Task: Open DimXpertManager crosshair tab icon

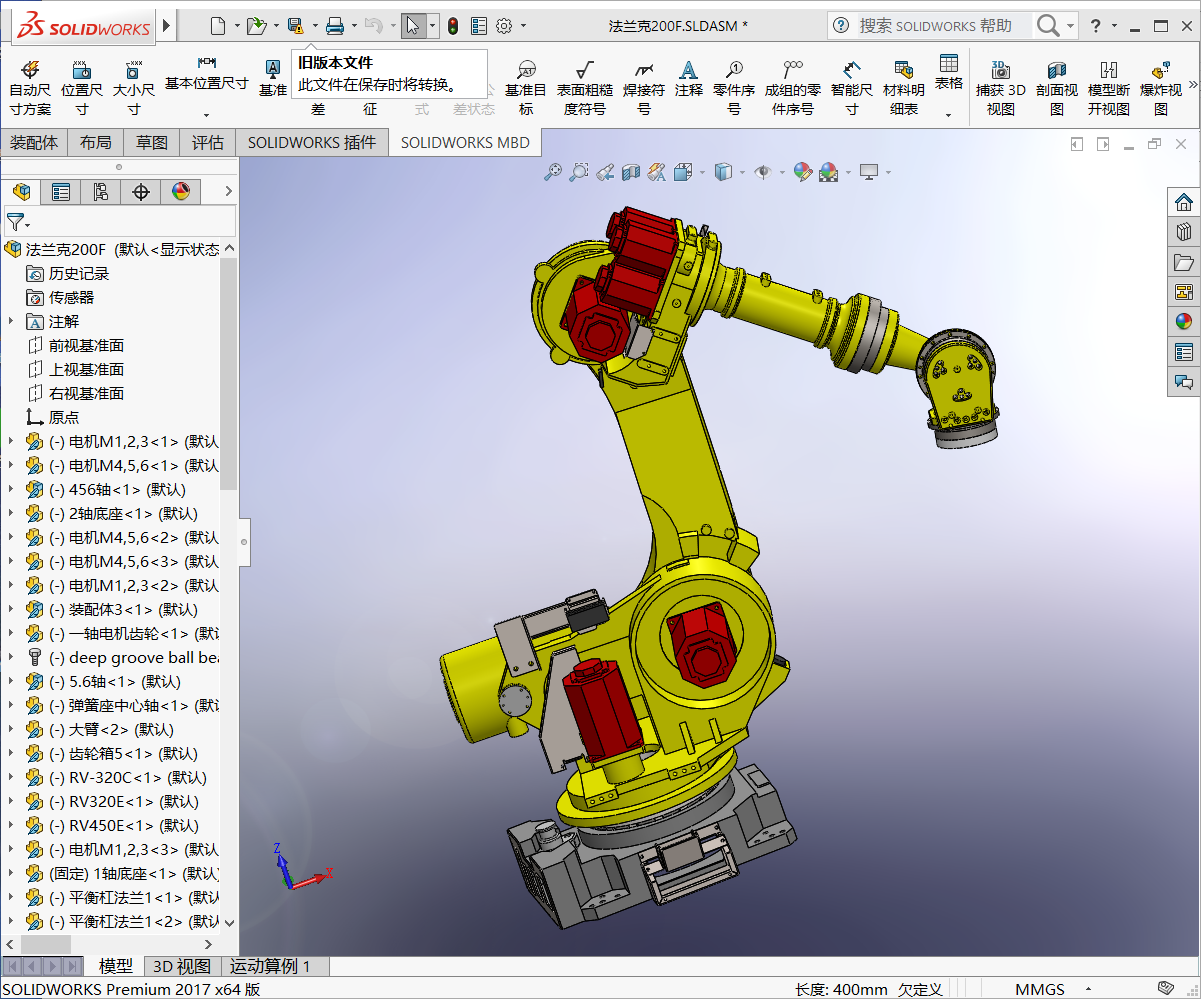Action: click(141, 192)
